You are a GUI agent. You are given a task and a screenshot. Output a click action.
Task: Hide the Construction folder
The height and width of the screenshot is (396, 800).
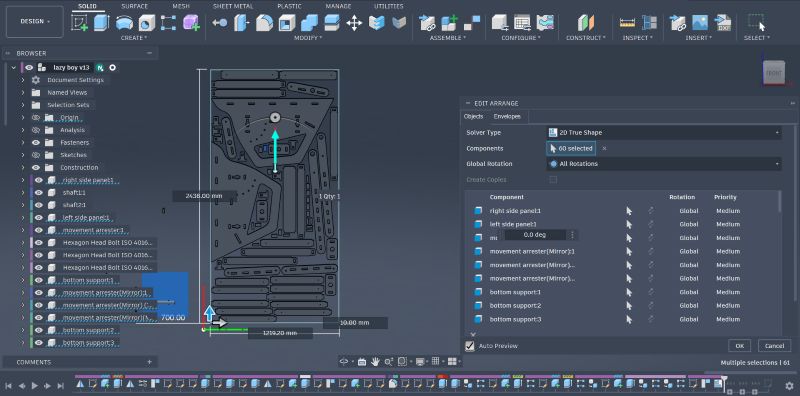36,167
